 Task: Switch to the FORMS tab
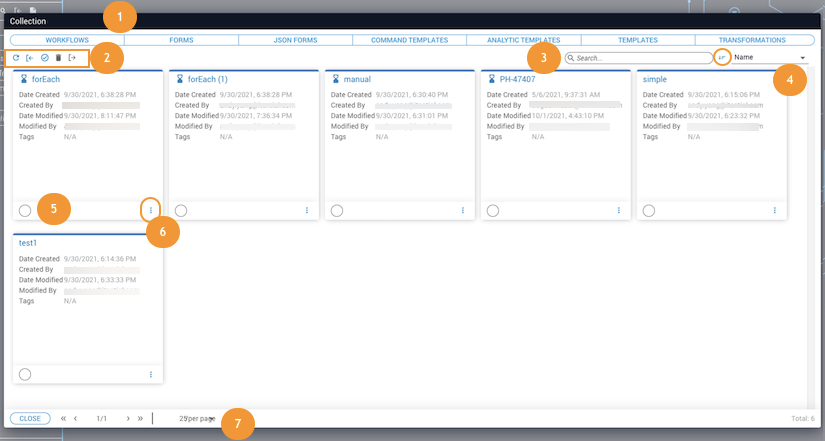[x=182, y=40]
